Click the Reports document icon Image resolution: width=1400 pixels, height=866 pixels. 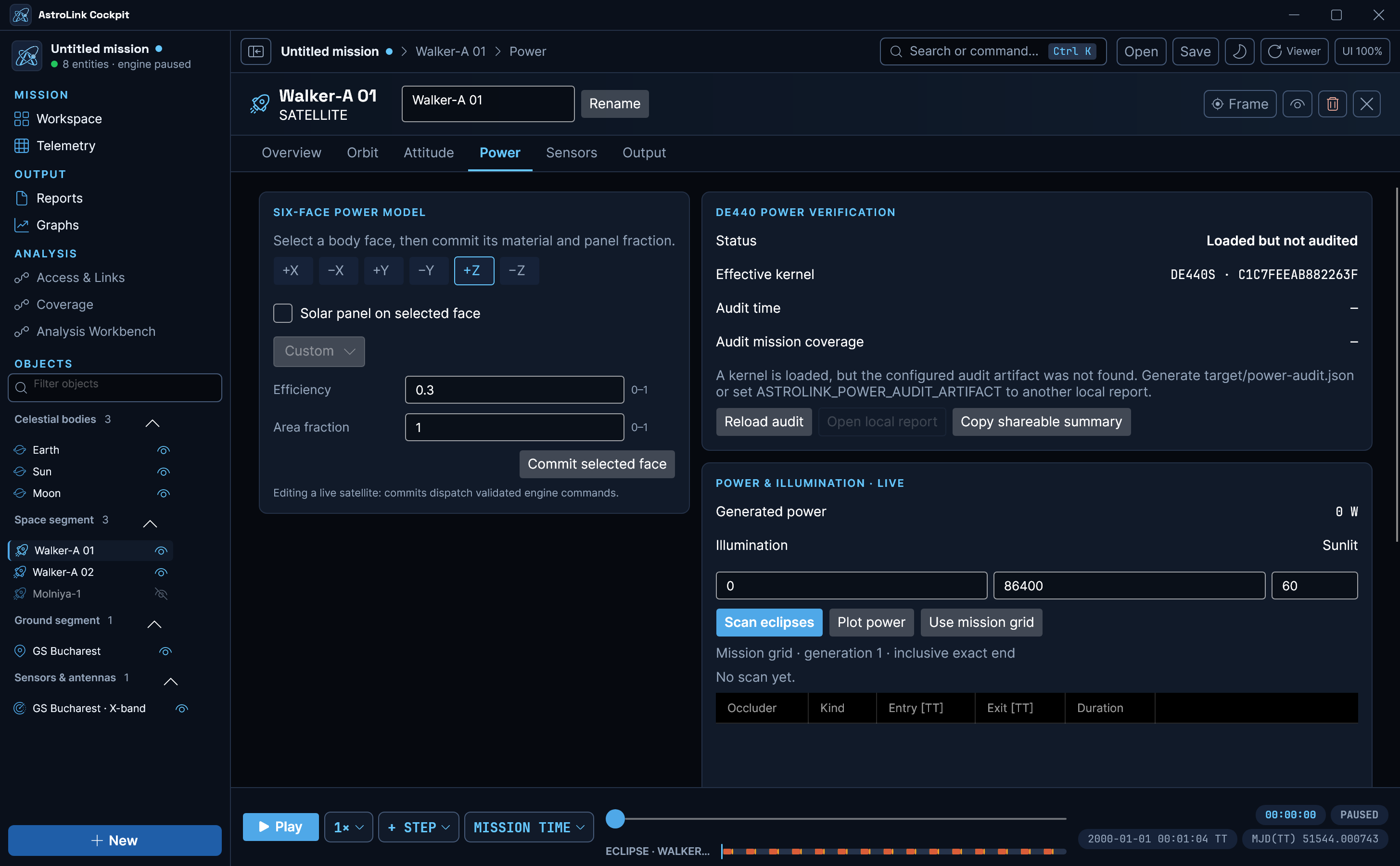(x=21, y=198)
